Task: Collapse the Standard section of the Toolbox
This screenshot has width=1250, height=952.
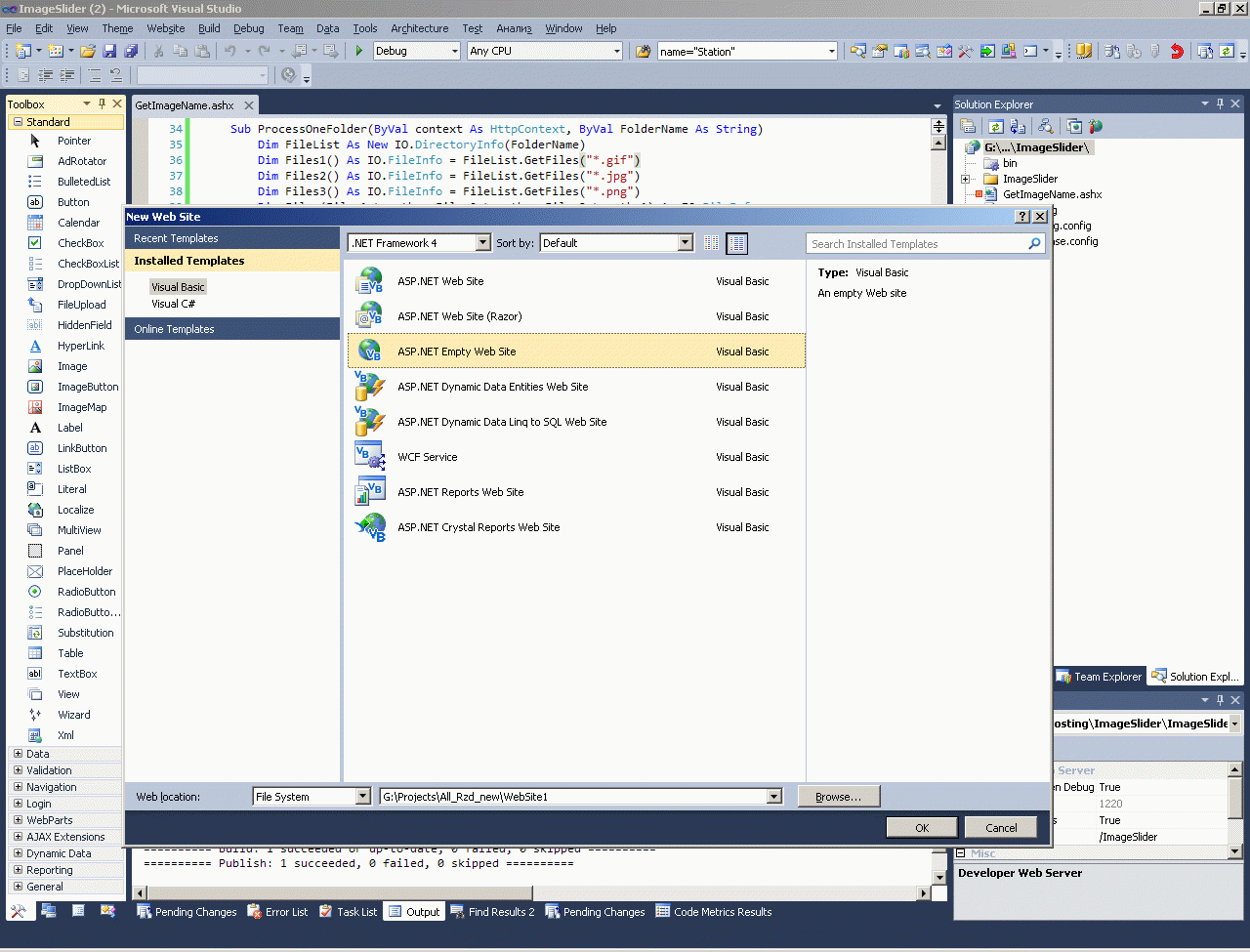Action: tap(18, 122)
